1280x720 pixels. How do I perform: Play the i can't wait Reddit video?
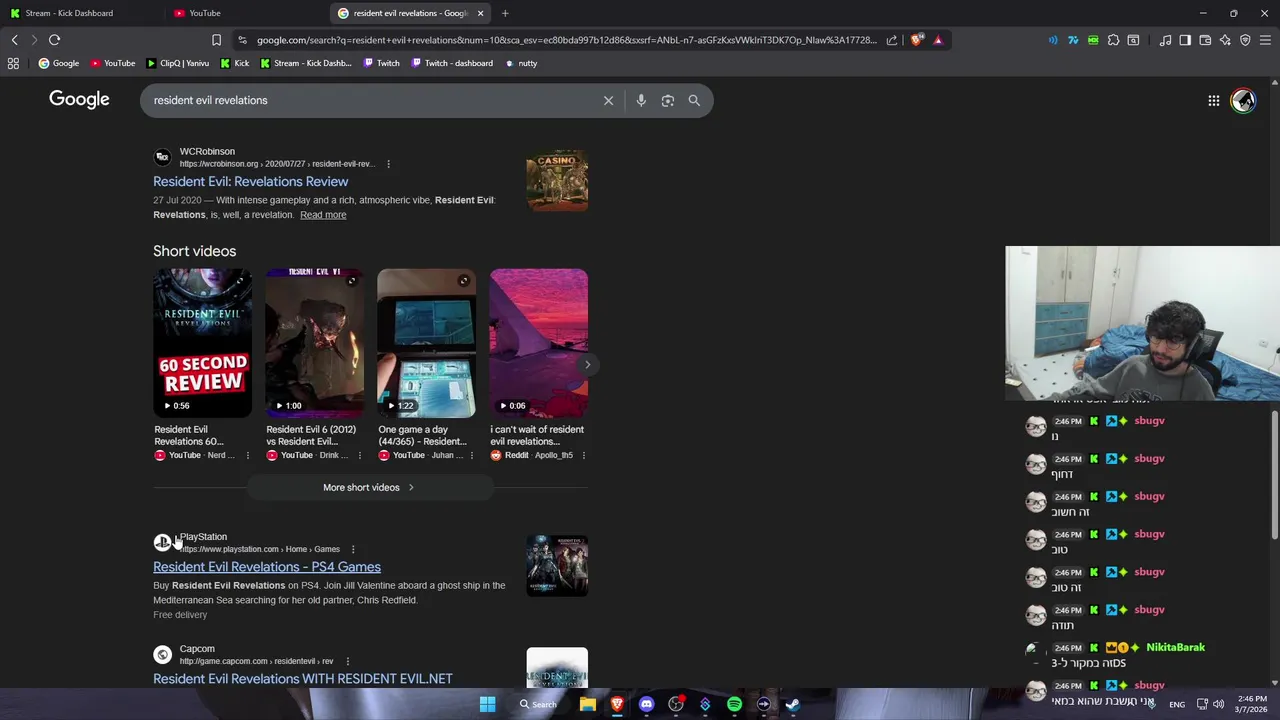pyautogui.click(x=538, y=343)
